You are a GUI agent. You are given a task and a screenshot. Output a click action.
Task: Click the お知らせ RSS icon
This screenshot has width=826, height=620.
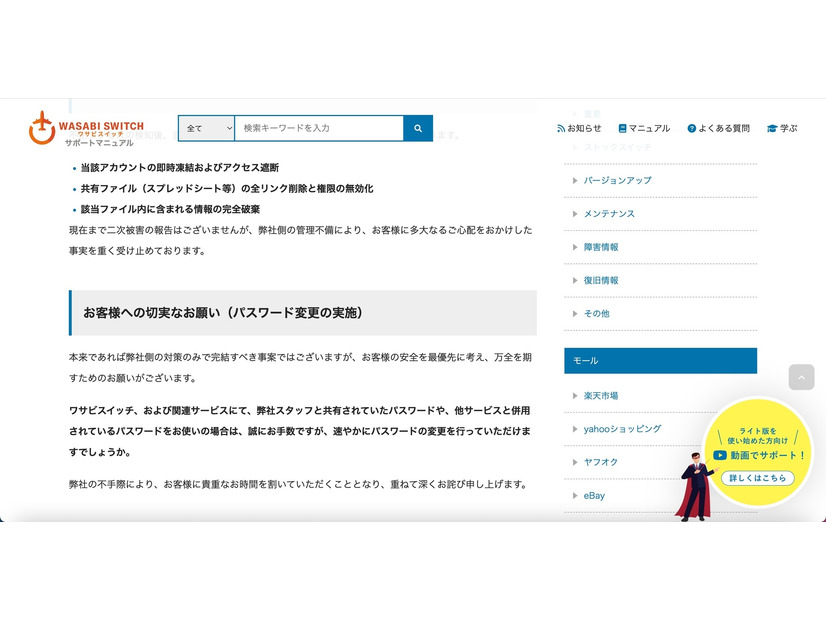pos(560,128)
